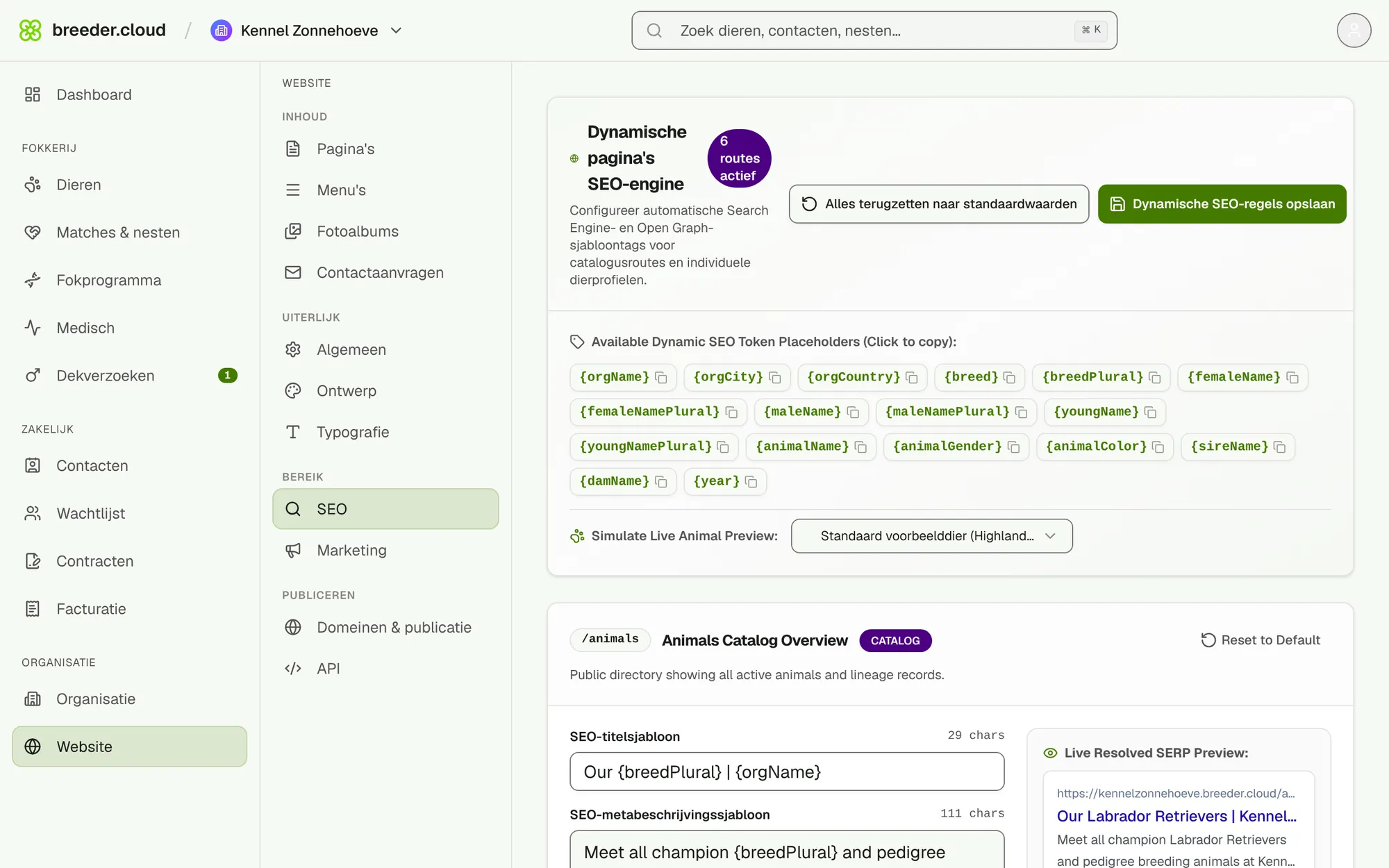Open Matches & nesten section

pyautogui.click(x=129, y=233)
